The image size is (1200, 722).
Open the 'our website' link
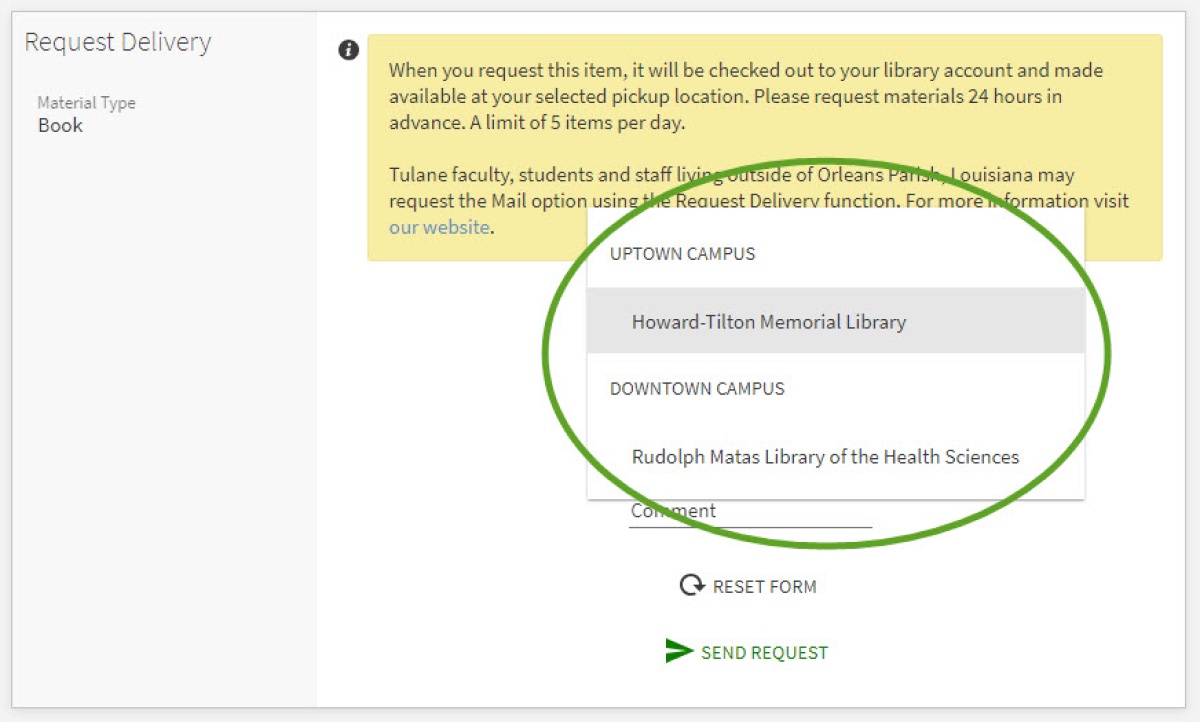point(439,227)
